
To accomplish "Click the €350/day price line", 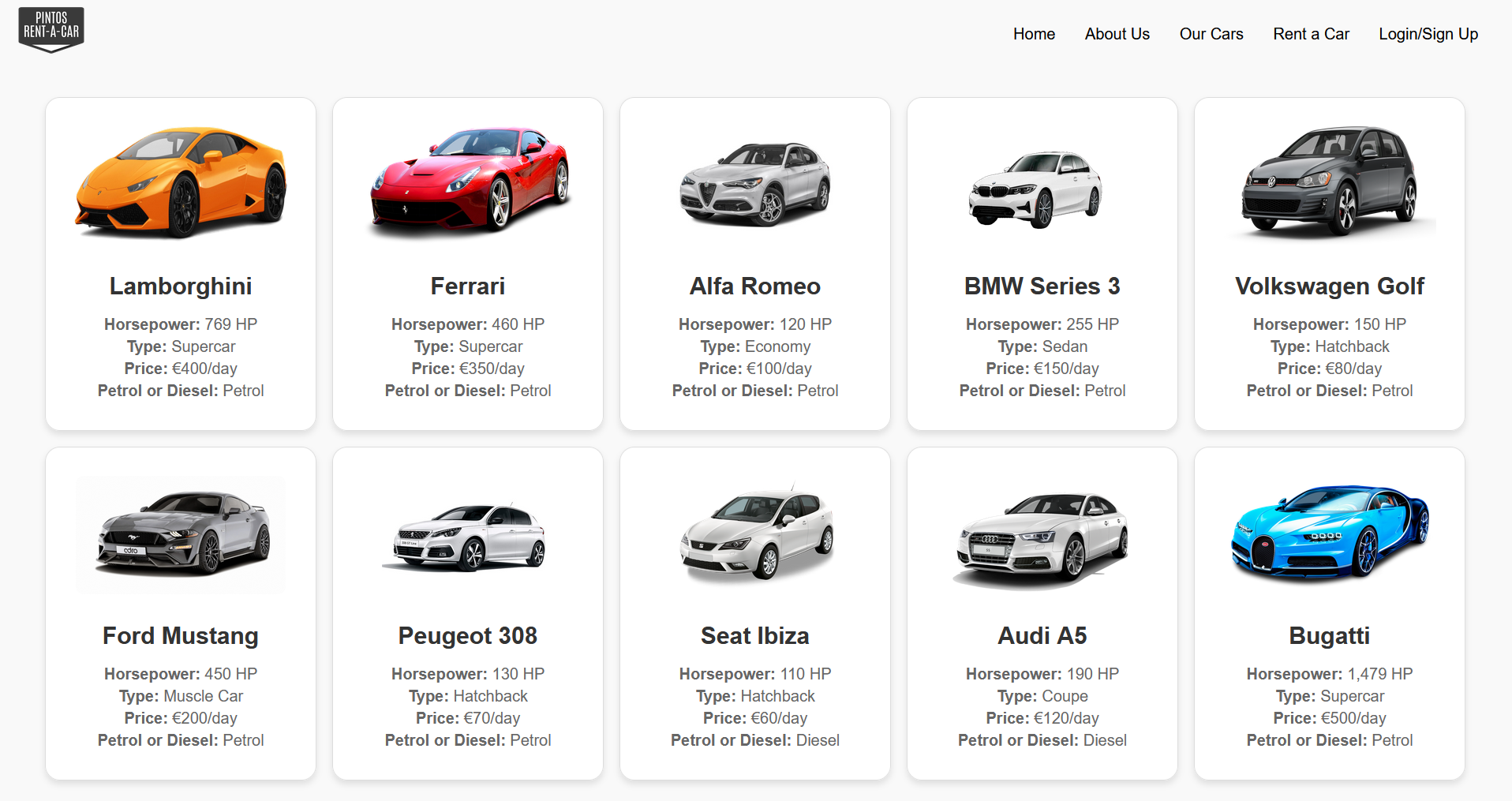I will [x=468, y=369].
